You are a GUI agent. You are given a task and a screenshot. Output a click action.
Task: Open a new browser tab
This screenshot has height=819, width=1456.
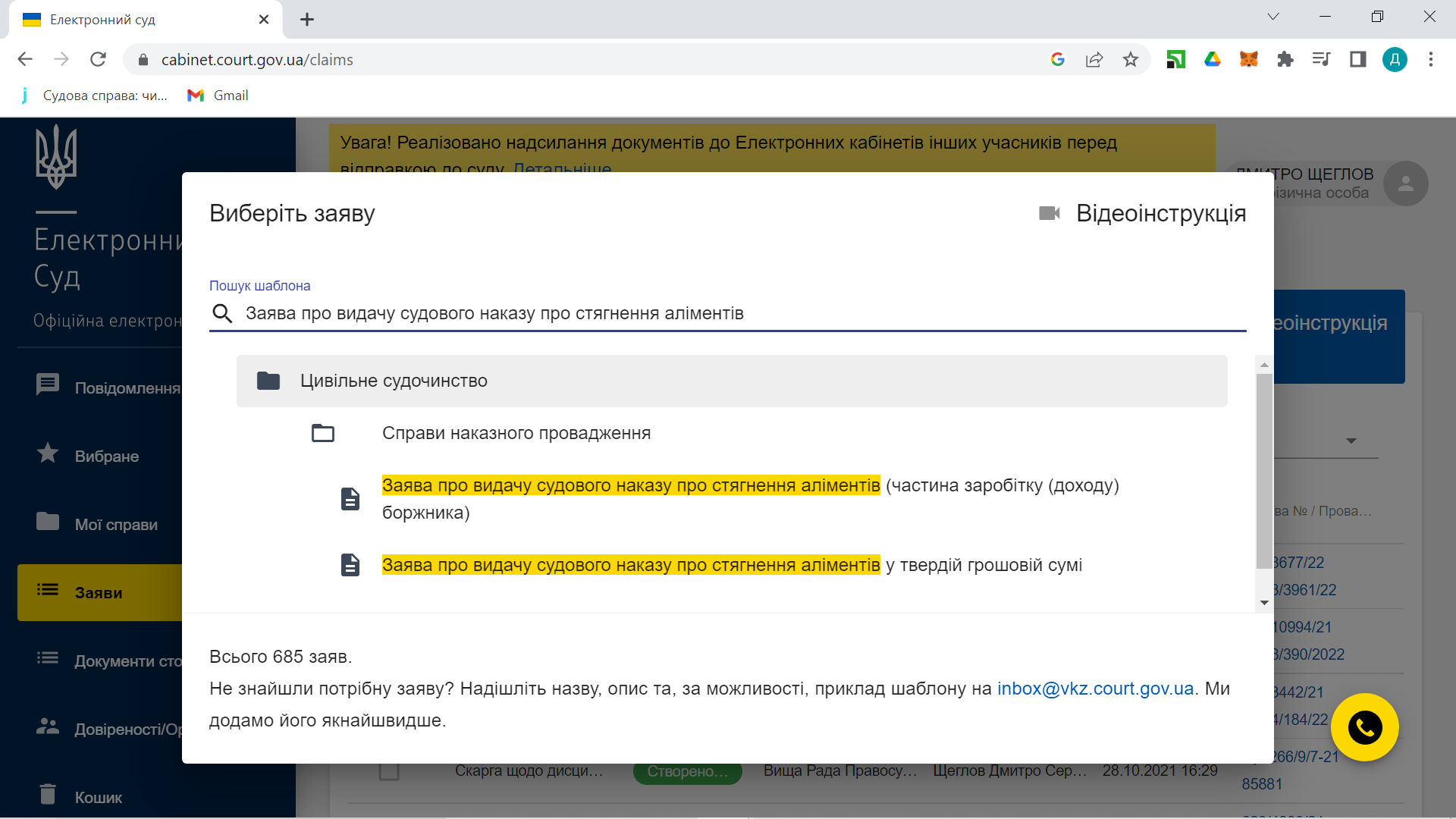(x=307, y=20)
